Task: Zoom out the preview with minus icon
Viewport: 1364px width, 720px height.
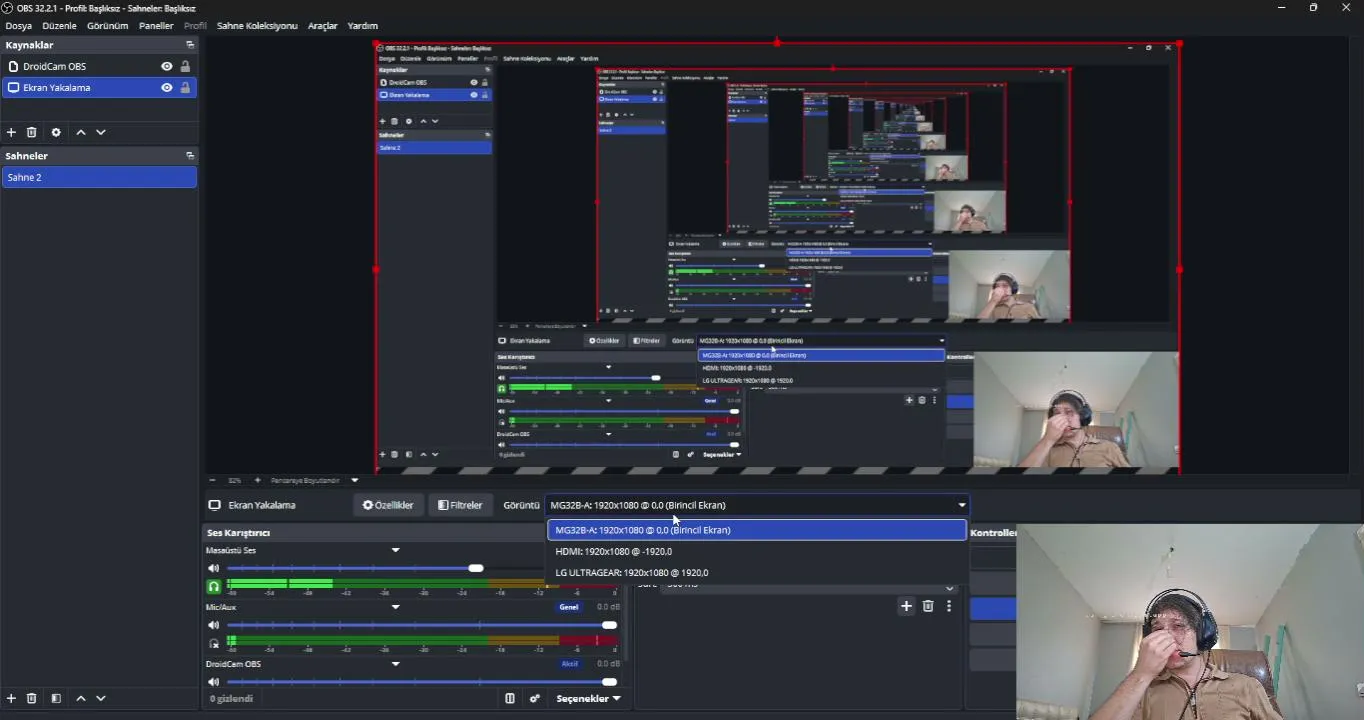Action: 212,480
